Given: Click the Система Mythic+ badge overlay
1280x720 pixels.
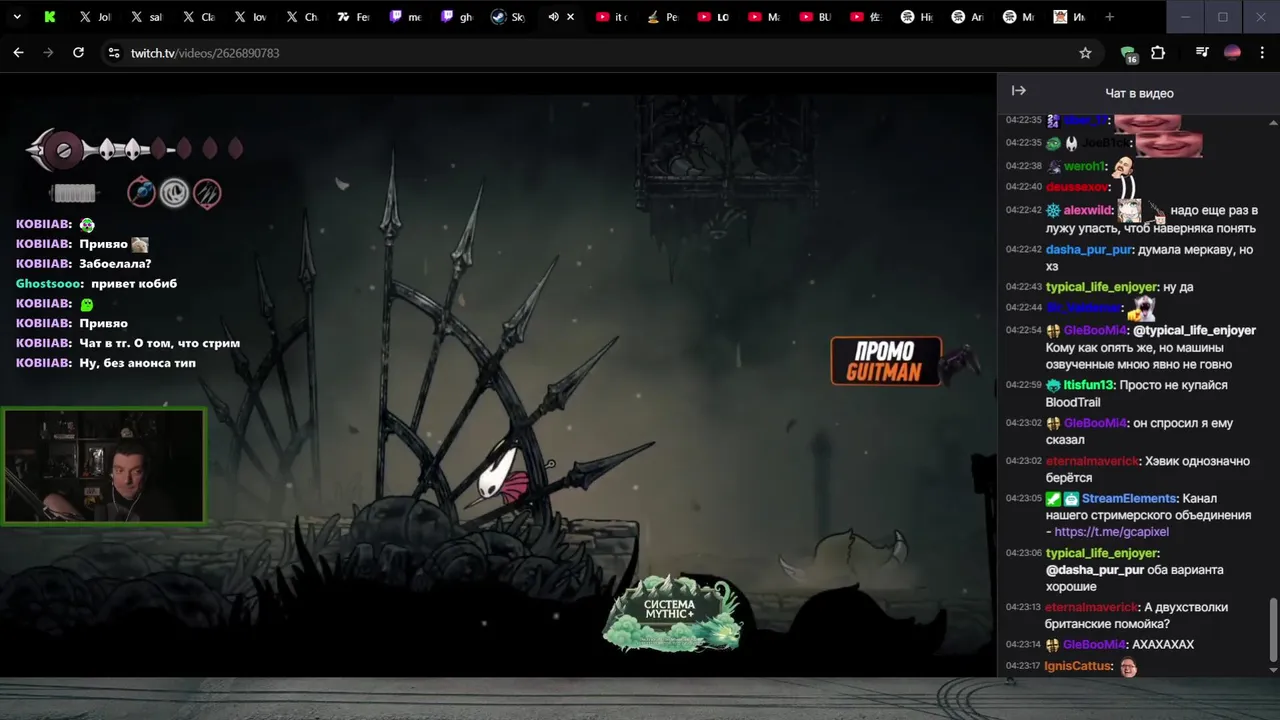Looking at the screenshot, I should [x=671, y=612].
